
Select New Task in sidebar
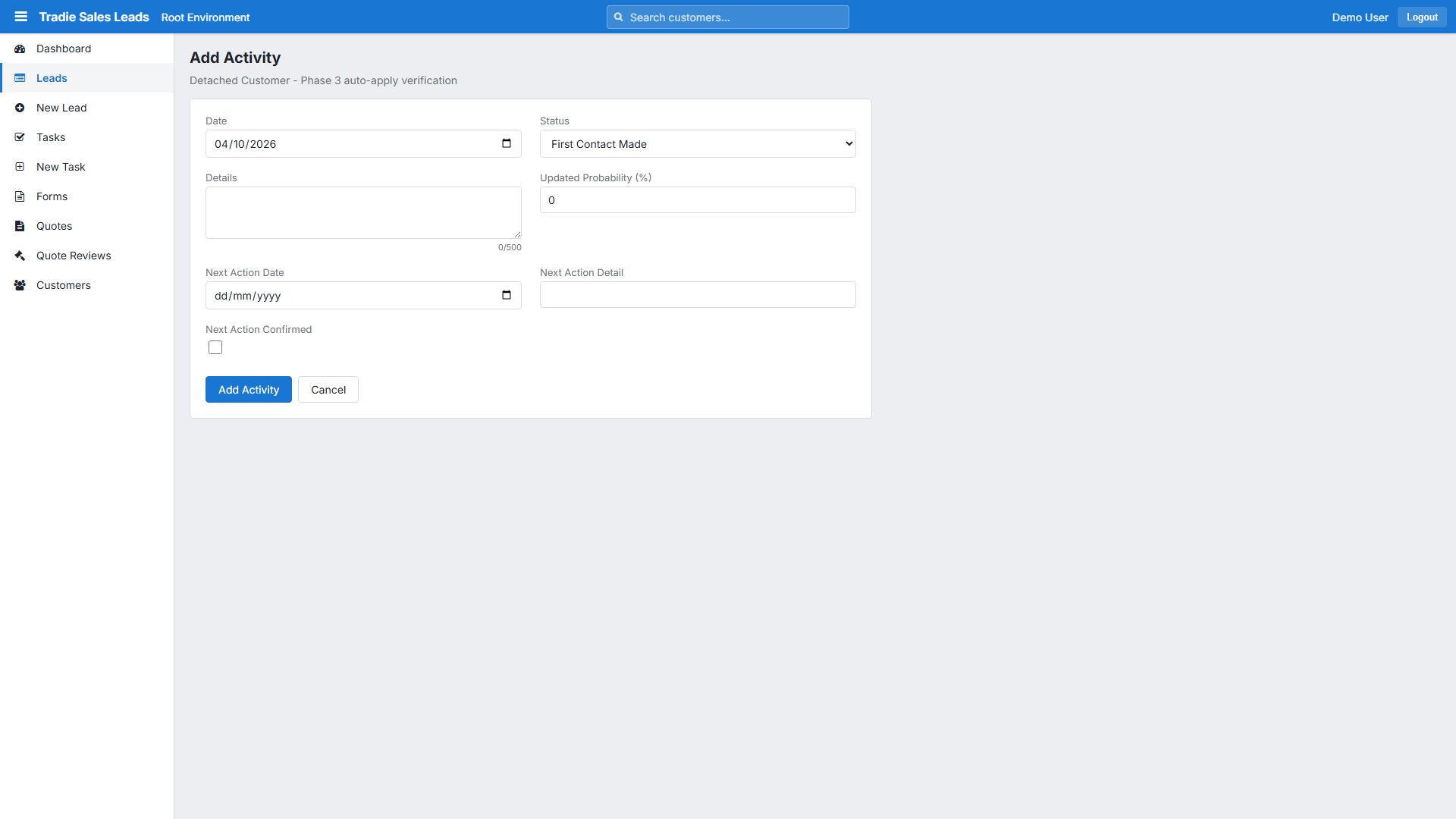(x=87, y=167)
